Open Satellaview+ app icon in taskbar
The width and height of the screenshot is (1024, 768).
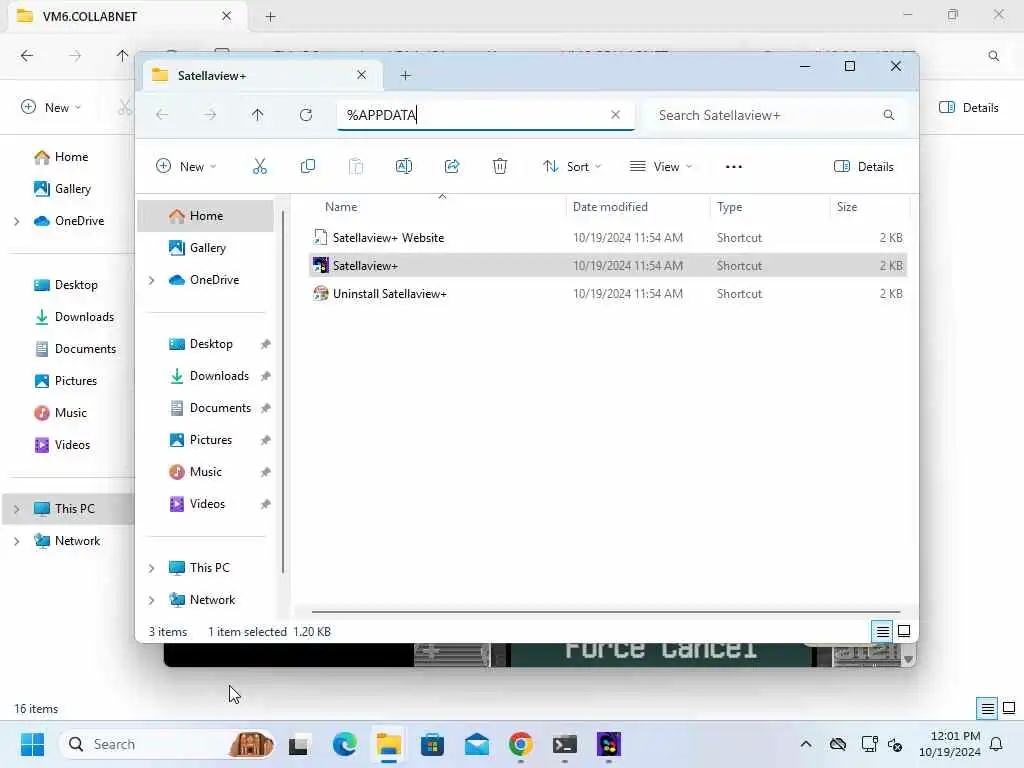tap(609, 744)
